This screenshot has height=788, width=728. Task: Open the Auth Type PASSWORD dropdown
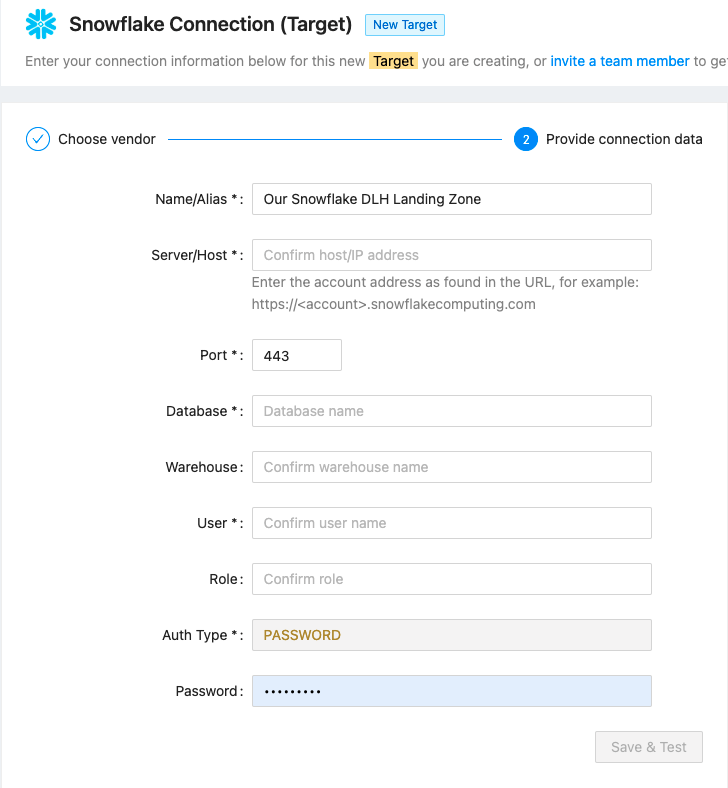pyautogui.click(x=451, y=635)
